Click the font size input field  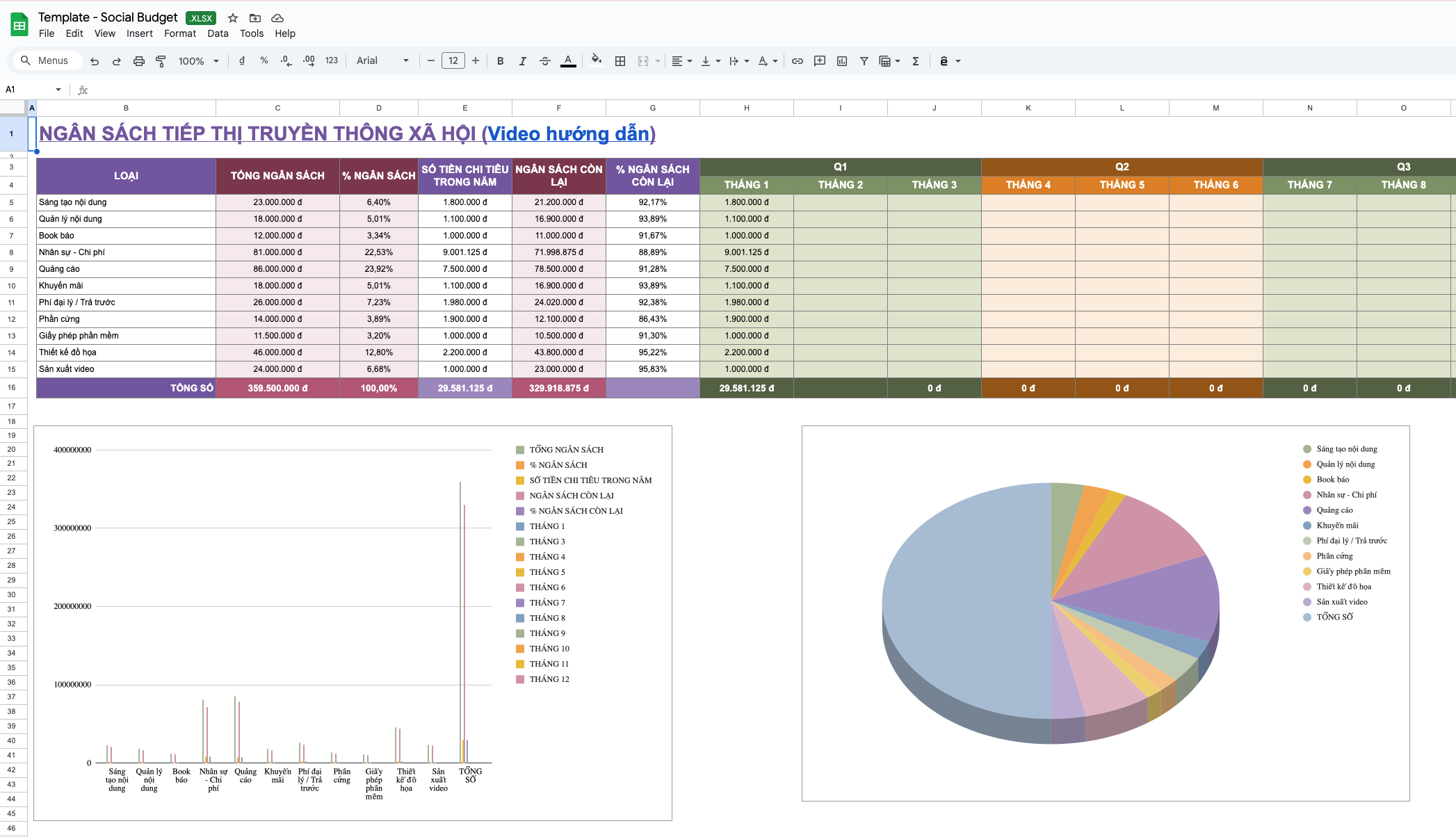pos(453,61)
